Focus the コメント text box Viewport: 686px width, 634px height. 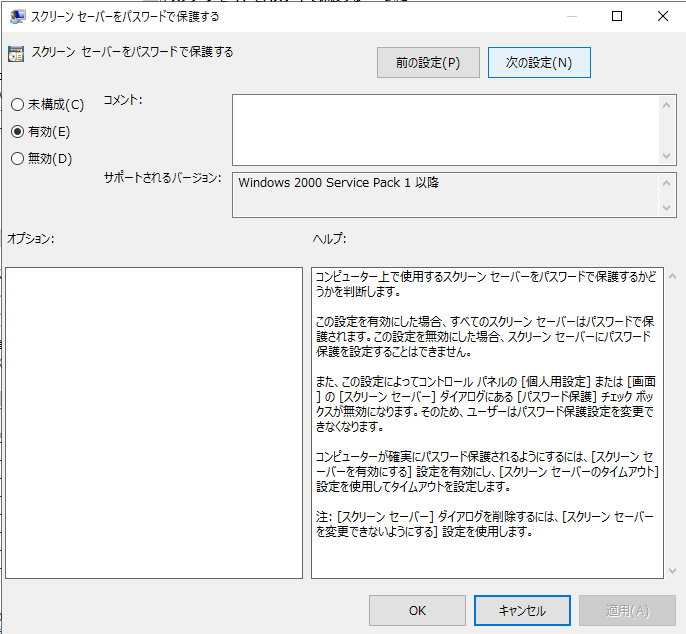tap(445, 129)
